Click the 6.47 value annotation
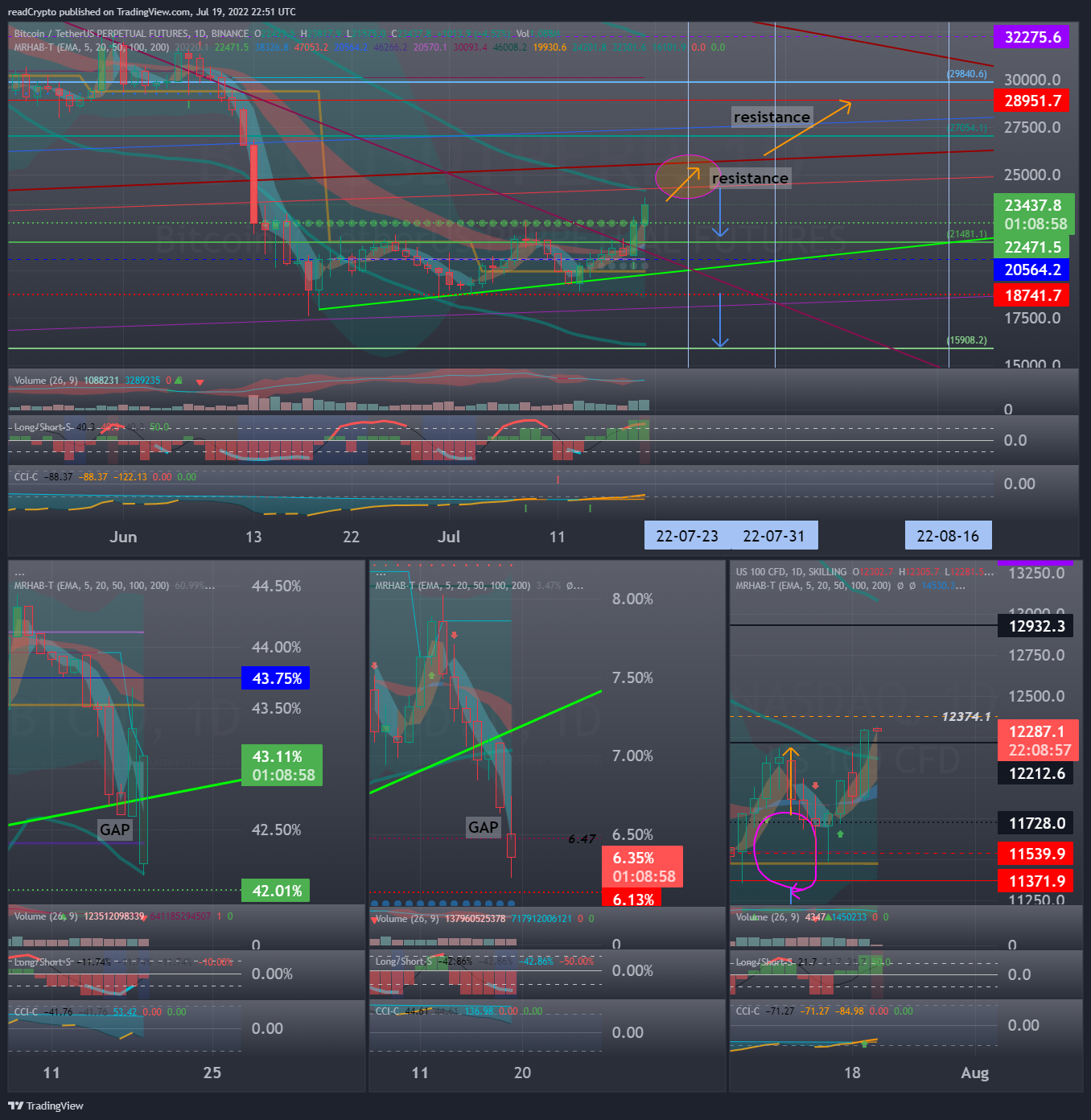Viewport: 1091px width, 1120px height. pyautogui.click(x=582, y=839)
